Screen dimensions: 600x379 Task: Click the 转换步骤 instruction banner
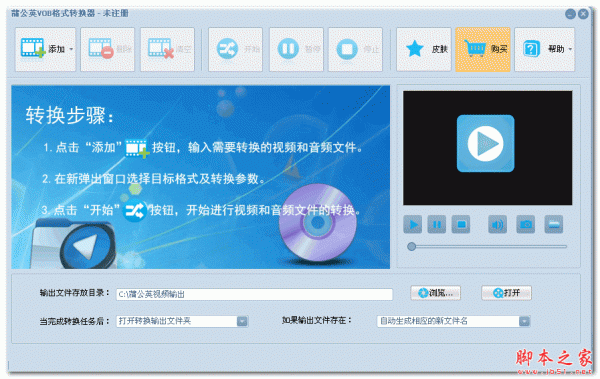201,177
